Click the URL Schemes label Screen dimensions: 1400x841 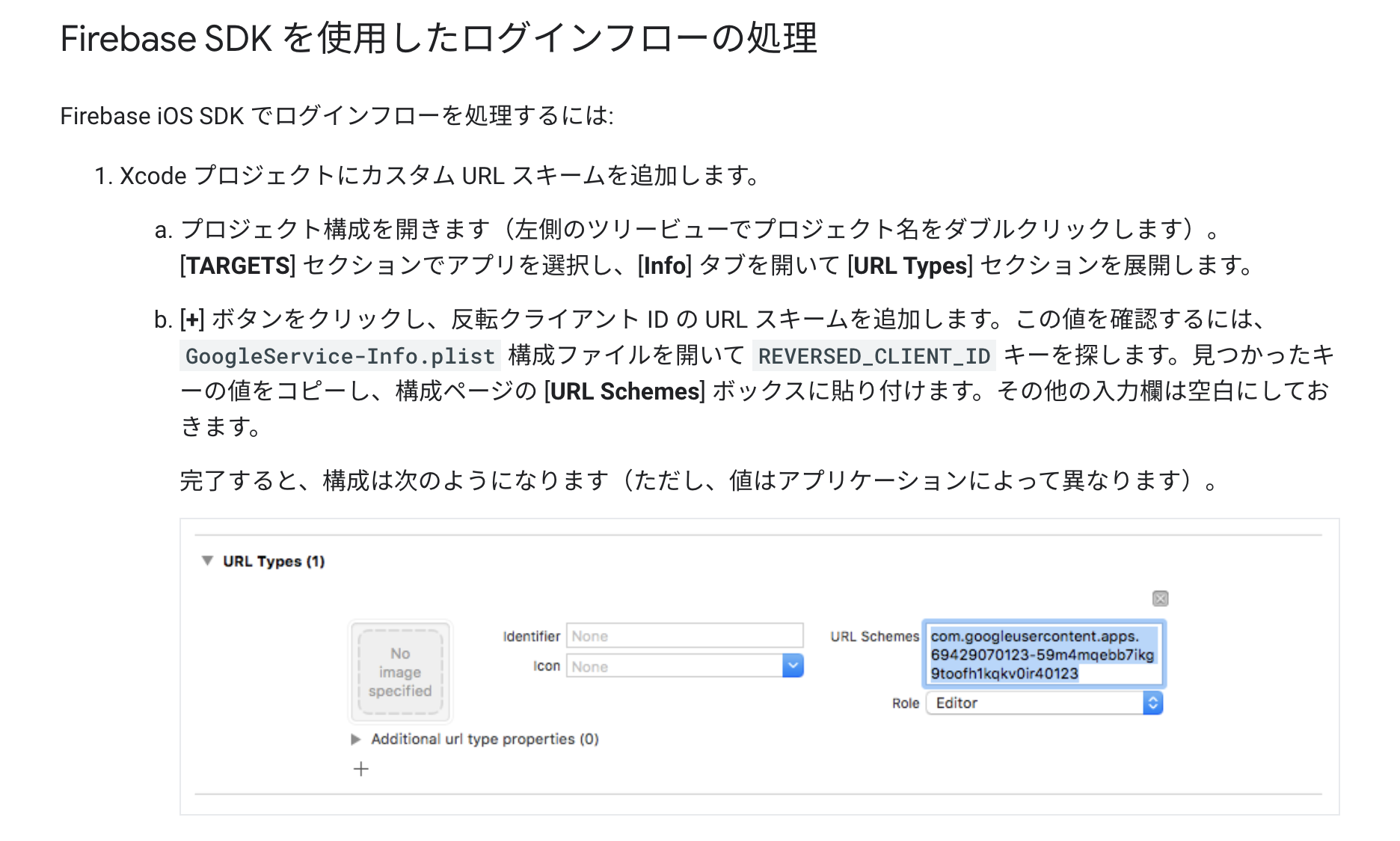tap(874, 636)
